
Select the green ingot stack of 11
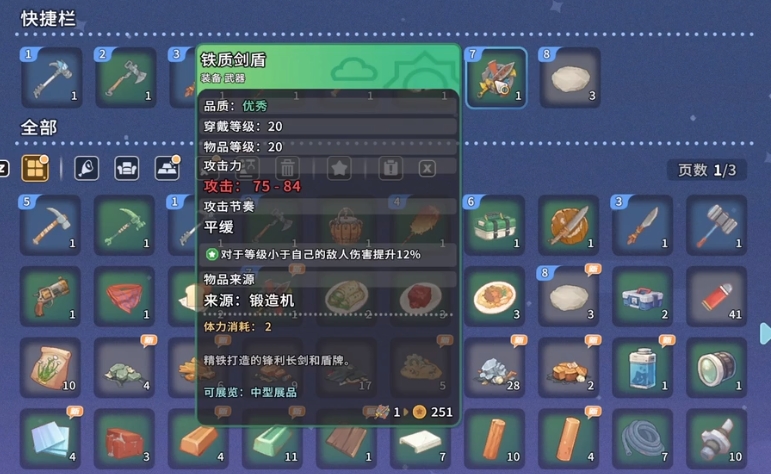coord(273,441)
